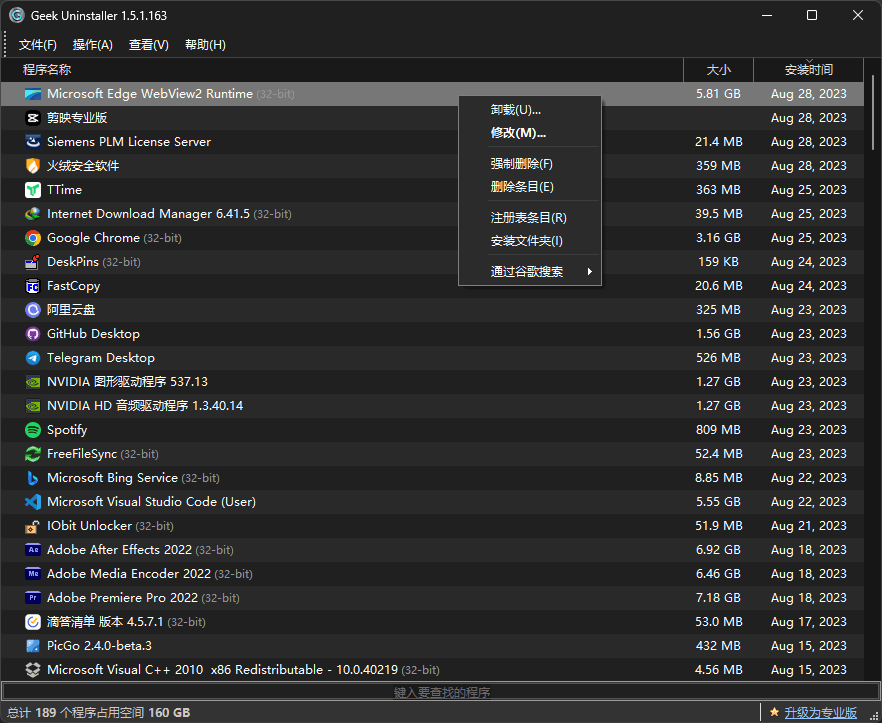The image size is (882, 723).
Task: Select the PicGo 2.4.0-beta.3 program name
Action: tap(100, 646)
